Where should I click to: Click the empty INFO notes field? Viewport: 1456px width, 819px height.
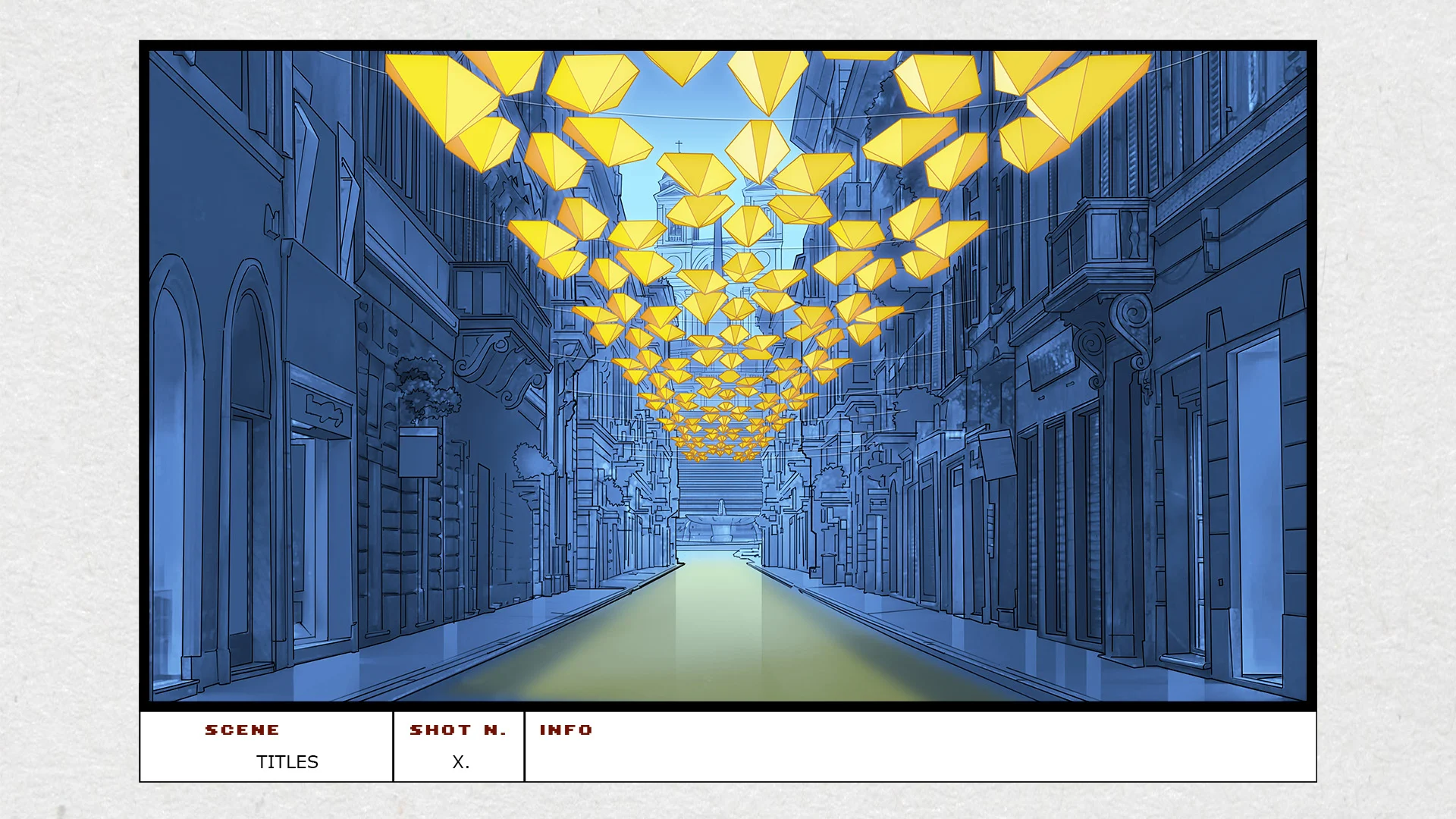(x=919, y=758)
